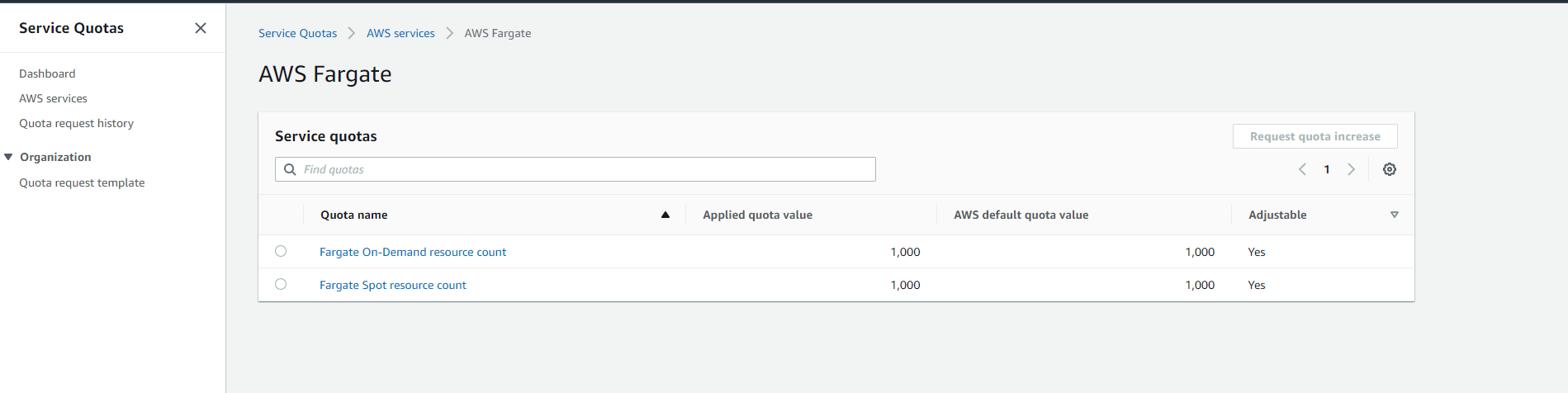The width and height of the screenshot is (1568, 393).
Task: Open Dashboard in the sidebar
Action: tap(47, 73)
